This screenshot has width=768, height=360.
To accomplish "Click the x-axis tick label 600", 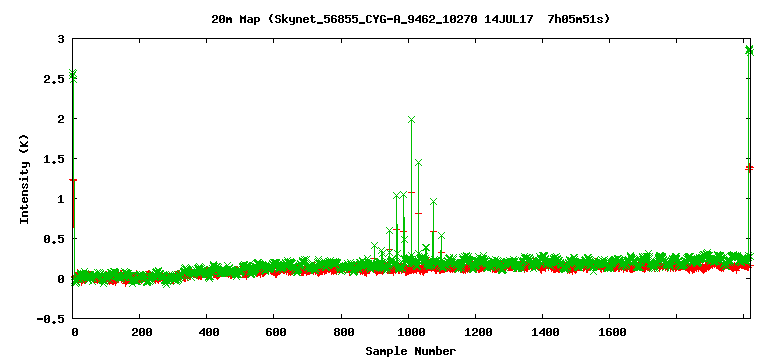I will (275, 333).
